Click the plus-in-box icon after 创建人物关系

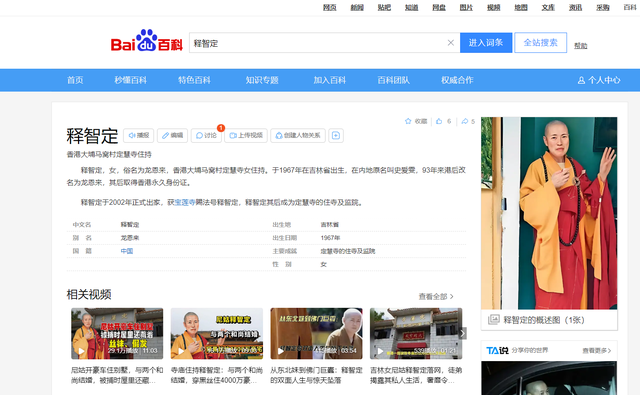tap(336, 135)
